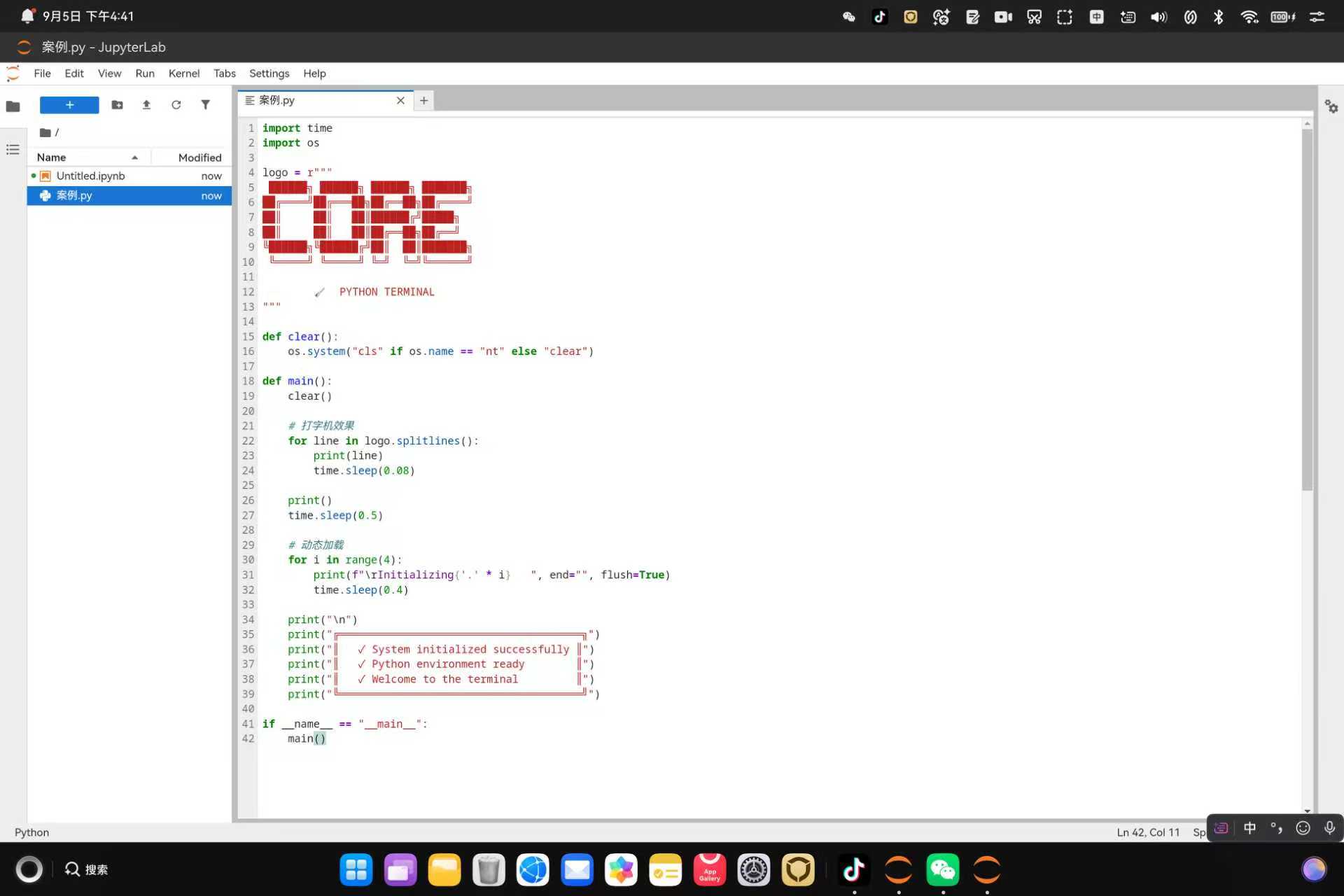Viewport: 1344px width, 896px height.
Task: Open the Settings menu
Action: click(269, 73)
